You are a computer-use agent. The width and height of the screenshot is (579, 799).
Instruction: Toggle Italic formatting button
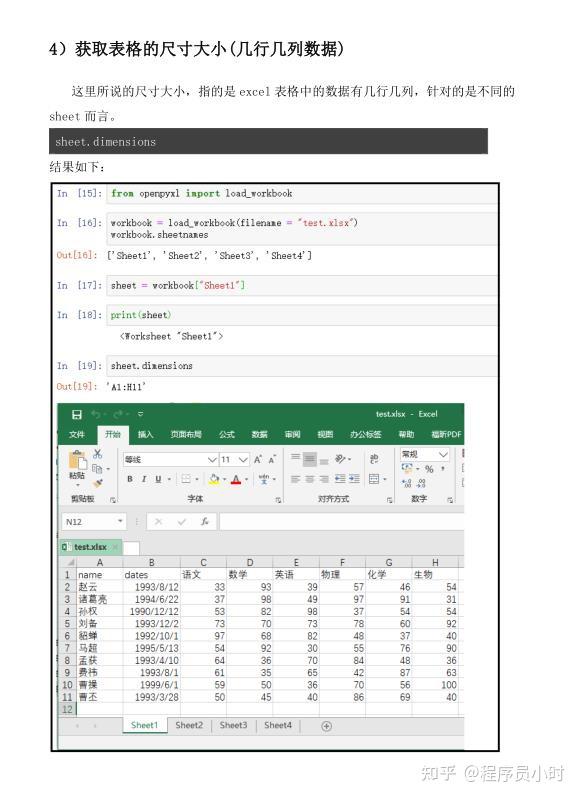tap(144, 479)
